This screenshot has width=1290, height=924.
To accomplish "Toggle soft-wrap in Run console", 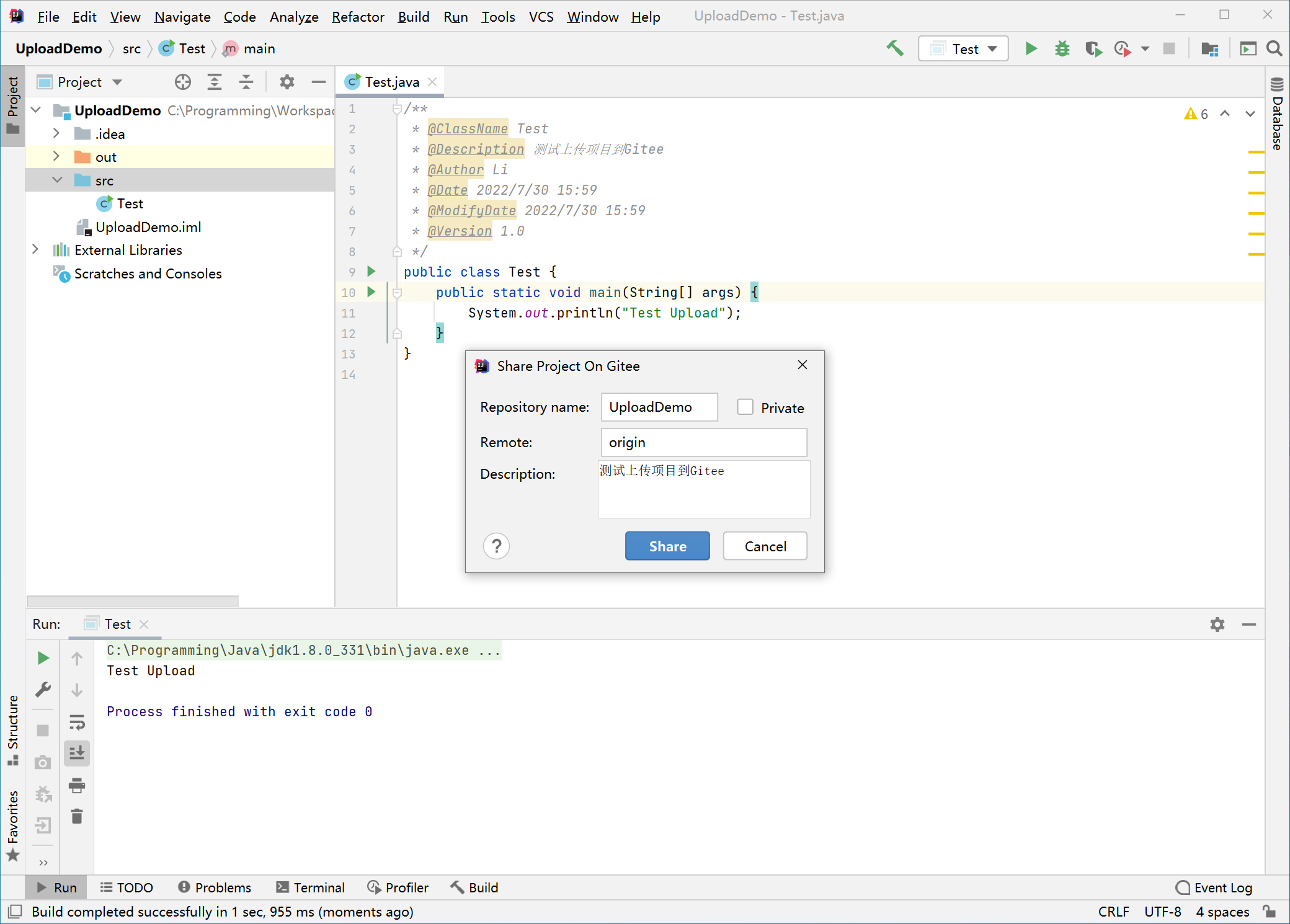I will (77, 722).
